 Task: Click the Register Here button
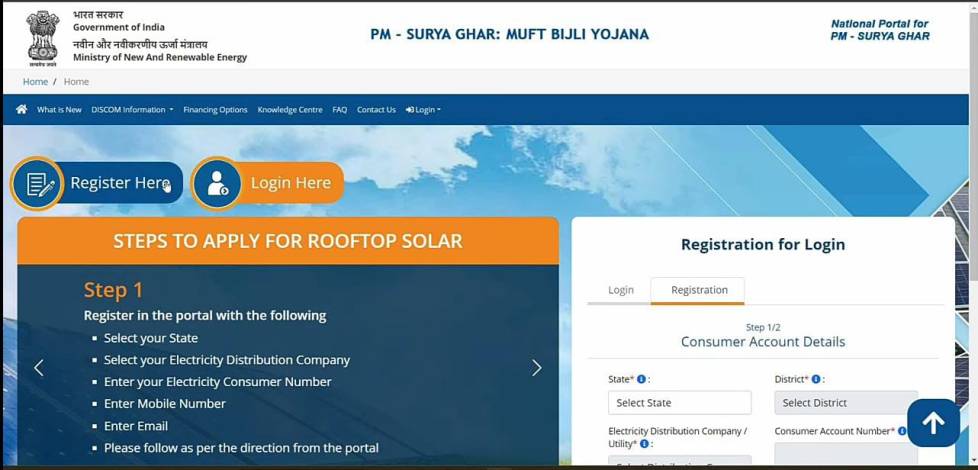coord(97,183)
